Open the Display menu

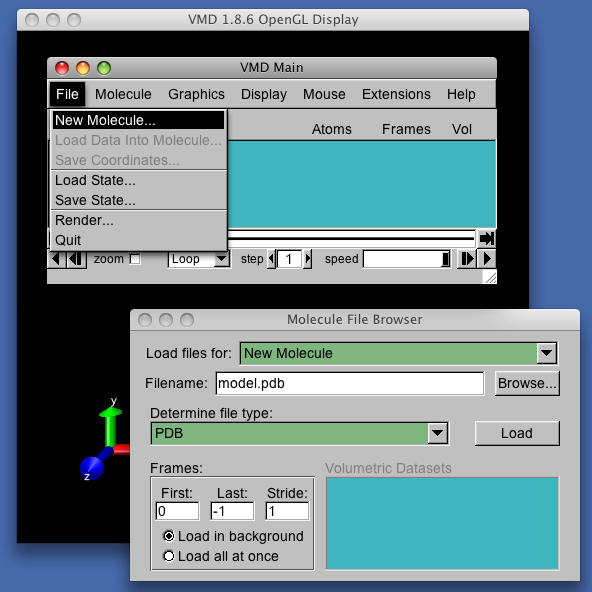pyautogui.click(x=264, y=94)
